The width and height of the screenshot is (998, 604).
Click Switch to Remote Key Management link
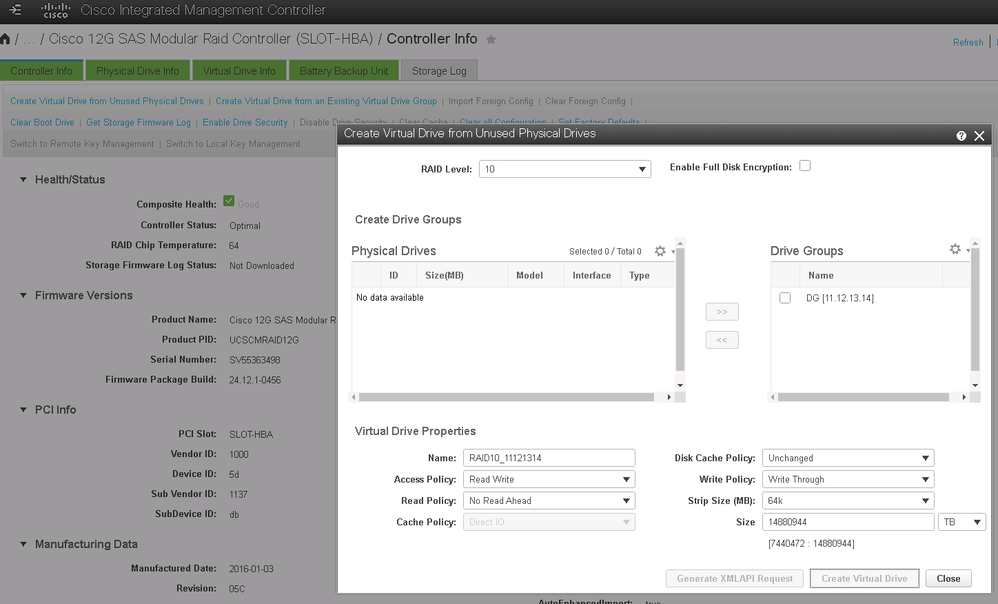point(82,144)
